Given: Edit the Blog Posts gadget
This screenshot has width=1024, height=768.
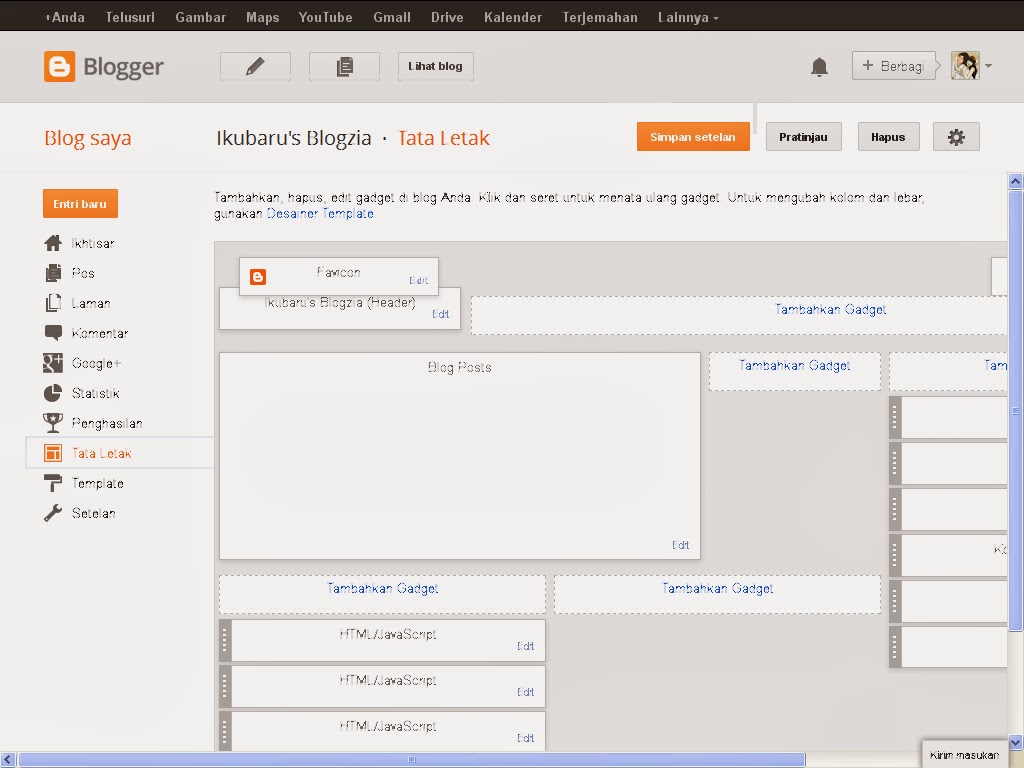Looking at the screenshot, I should (680, 545).
